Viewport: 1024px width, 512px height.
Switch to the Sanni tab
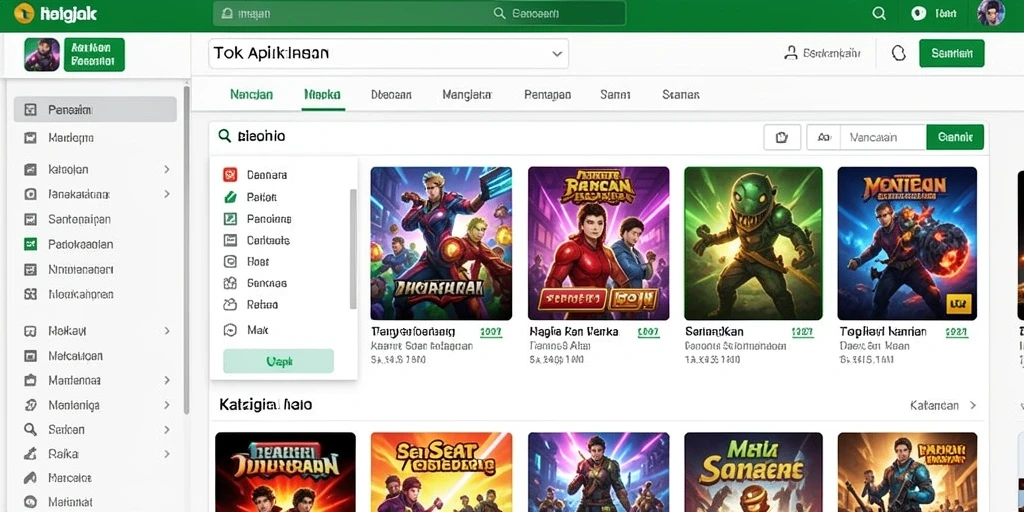[x=615, y=95]
